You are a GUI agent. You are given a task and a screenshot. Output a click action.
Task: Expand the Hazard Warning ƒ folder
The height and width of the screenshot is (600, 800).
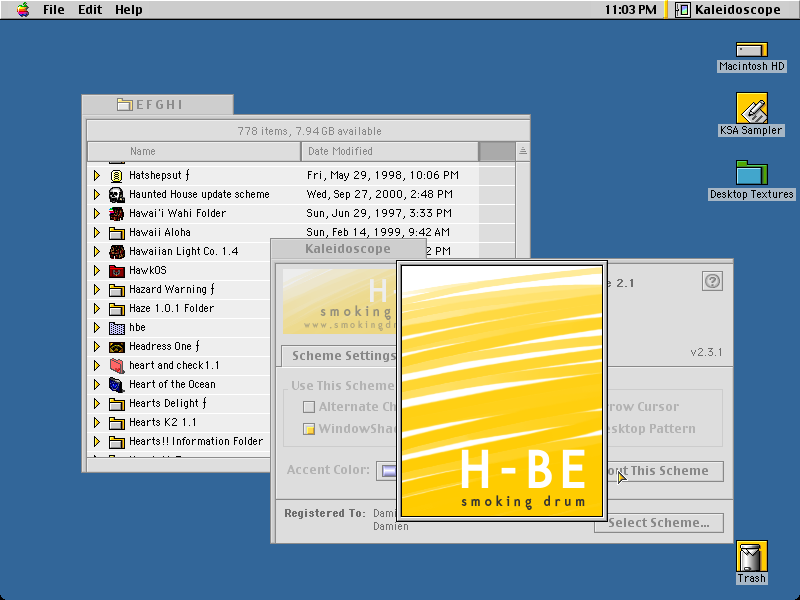pos(97,290)
